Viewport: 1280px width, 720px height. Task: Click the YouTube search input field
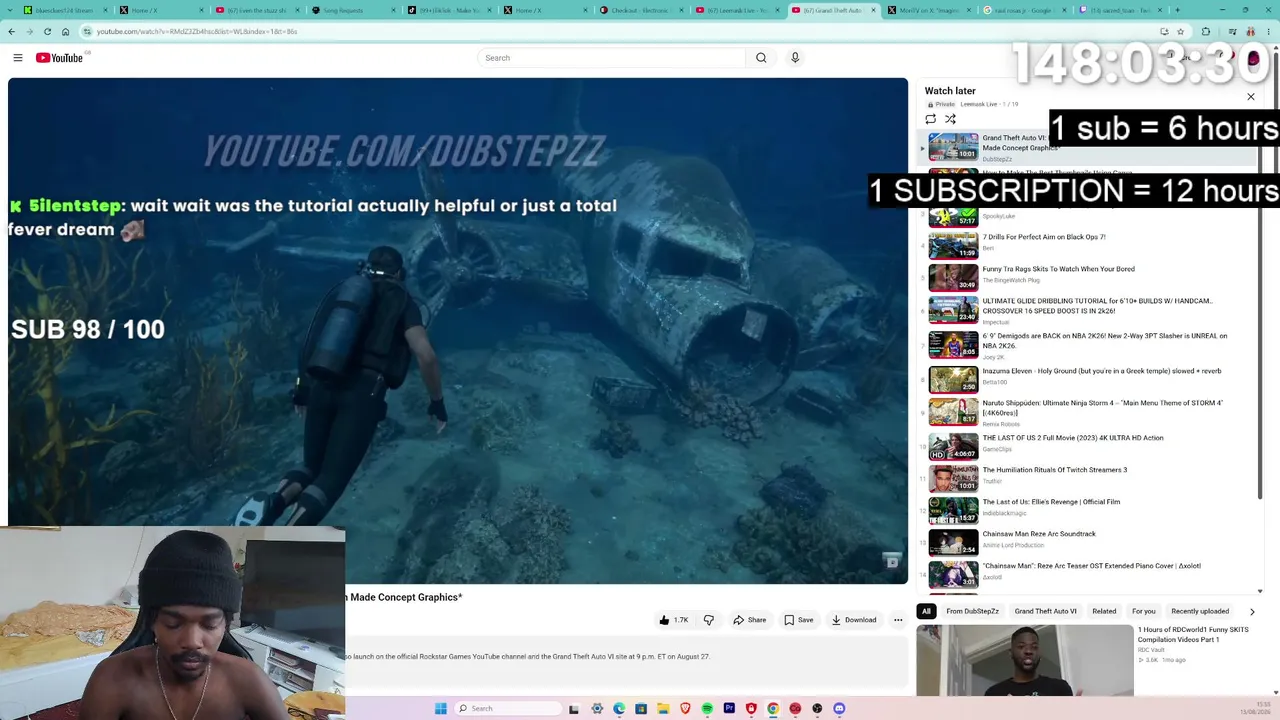612,58
